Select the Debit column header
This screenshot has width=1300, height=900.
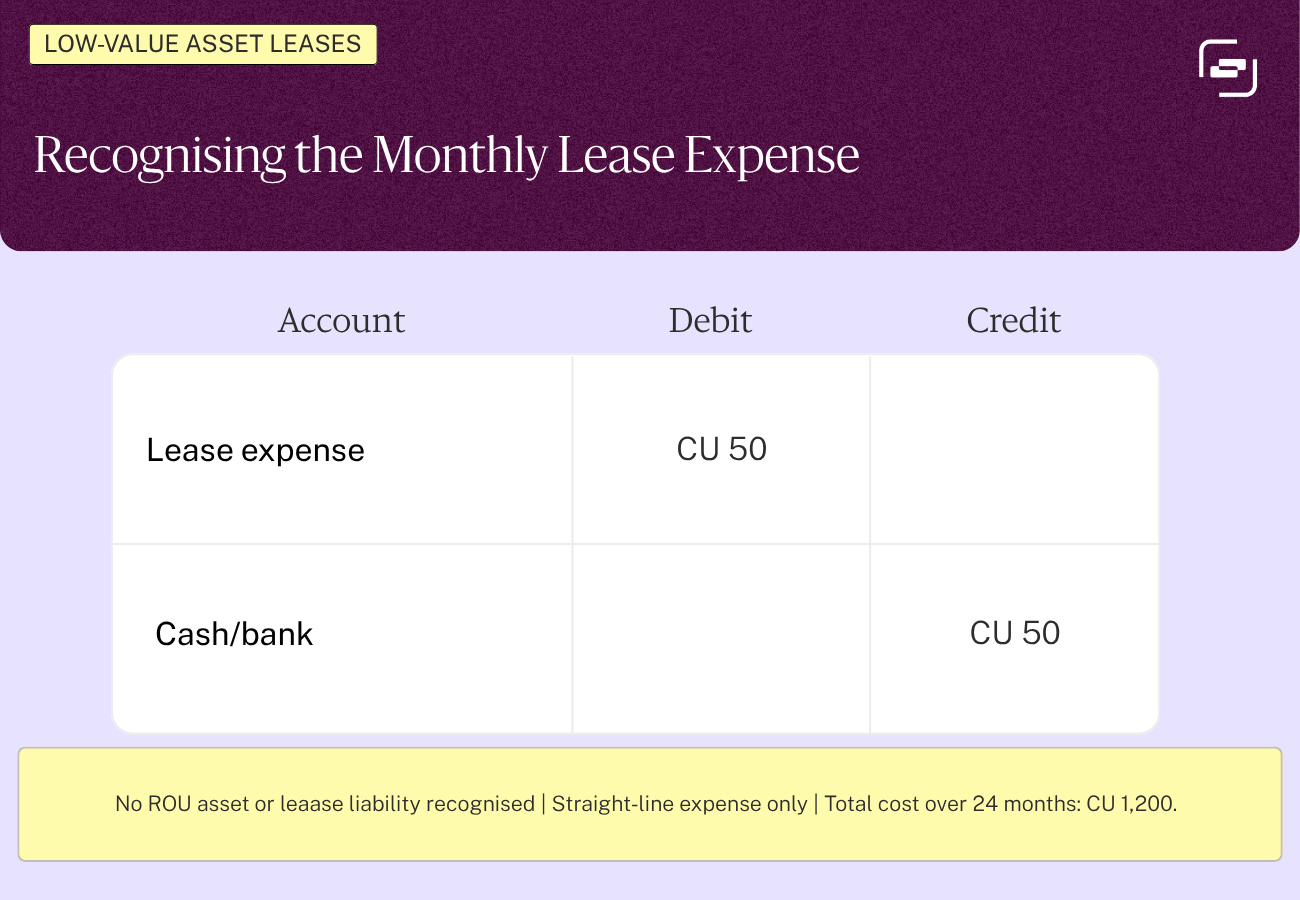[710, 320]
